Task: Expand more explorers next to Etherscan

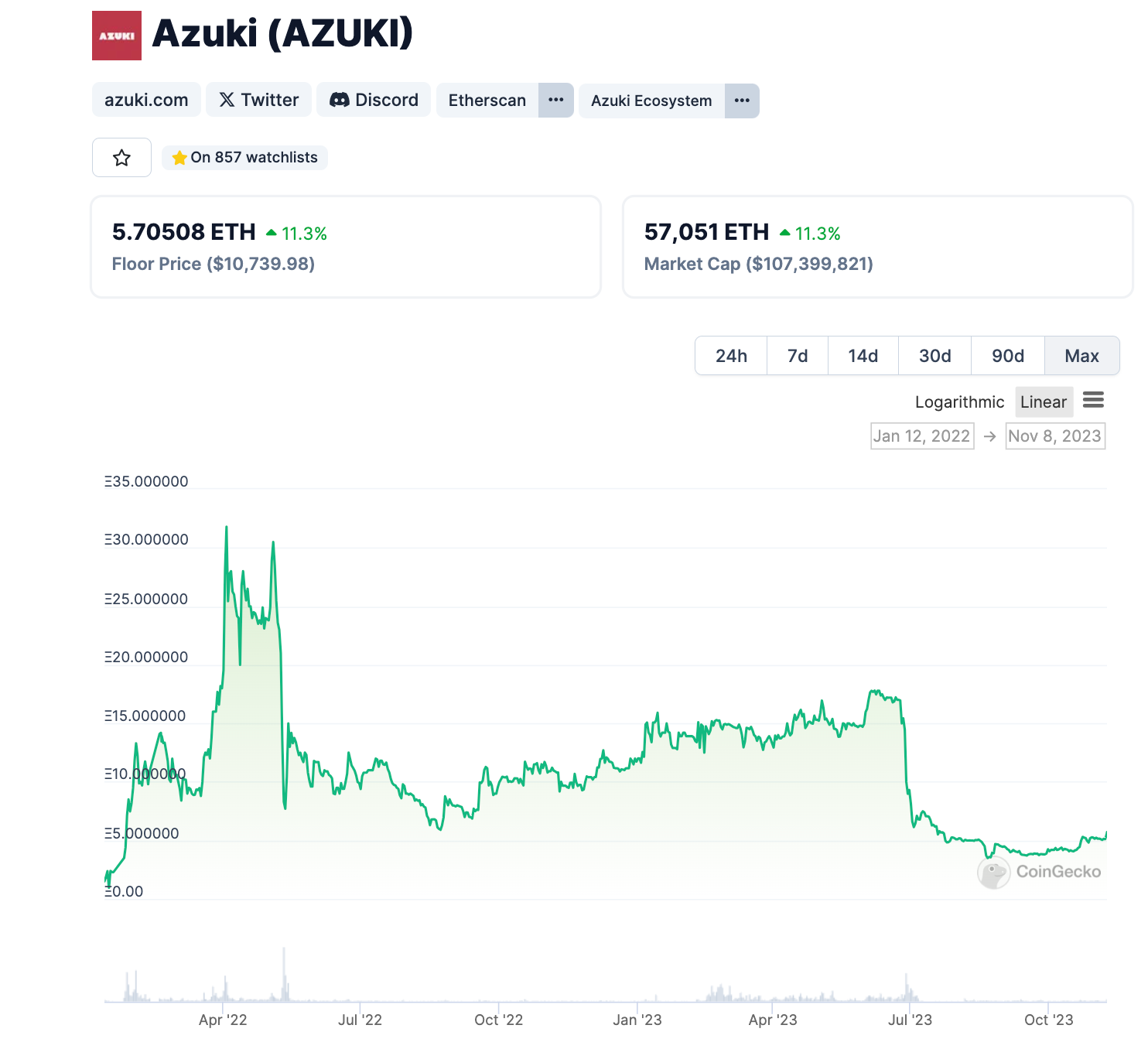Action: tap(555, 101)
